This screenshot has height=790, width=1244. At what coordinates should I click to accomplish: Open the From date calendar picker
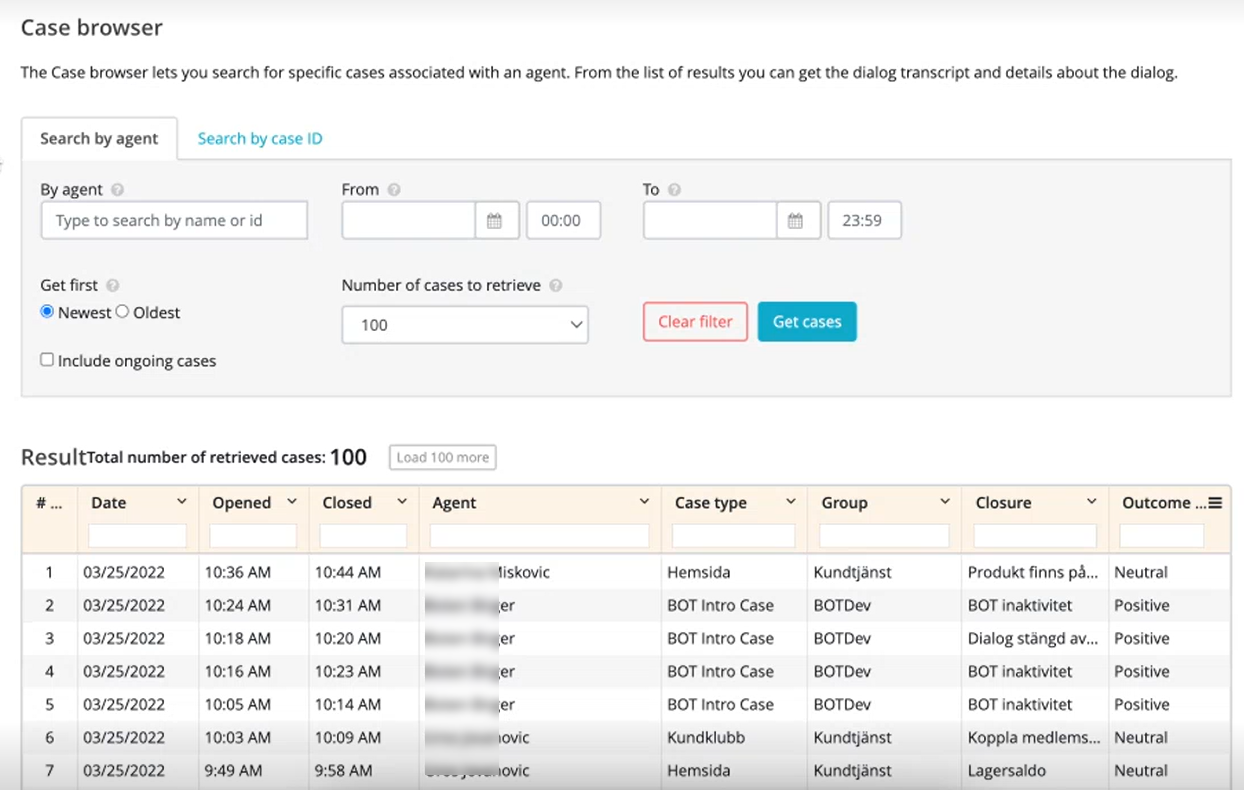[495, 221]
